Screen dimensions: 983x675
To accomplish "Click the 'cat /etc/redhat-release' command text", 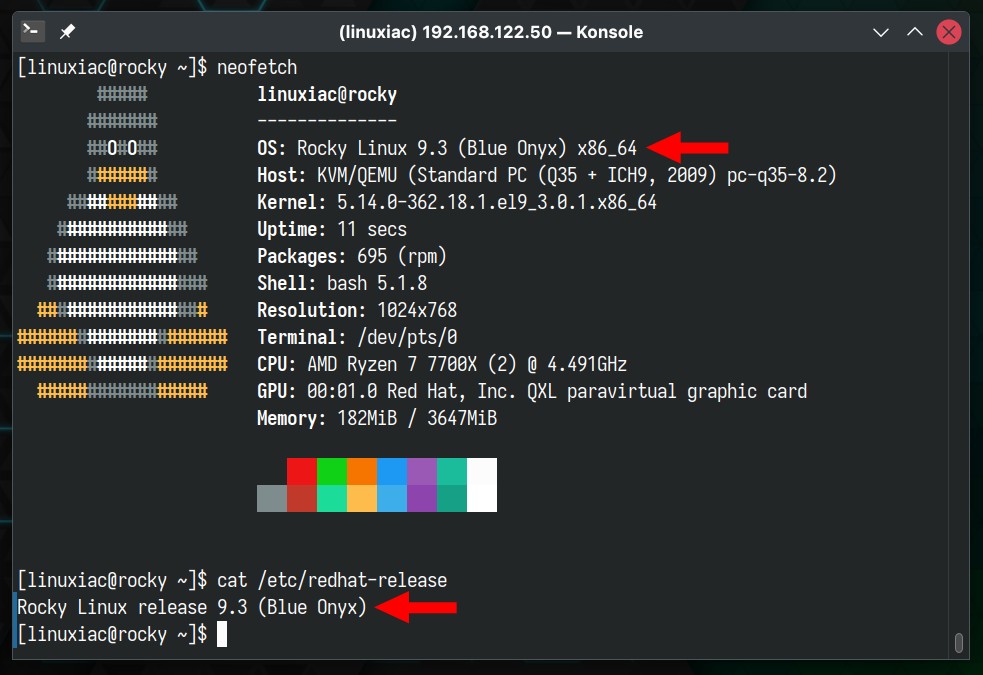I will point(332,580).
